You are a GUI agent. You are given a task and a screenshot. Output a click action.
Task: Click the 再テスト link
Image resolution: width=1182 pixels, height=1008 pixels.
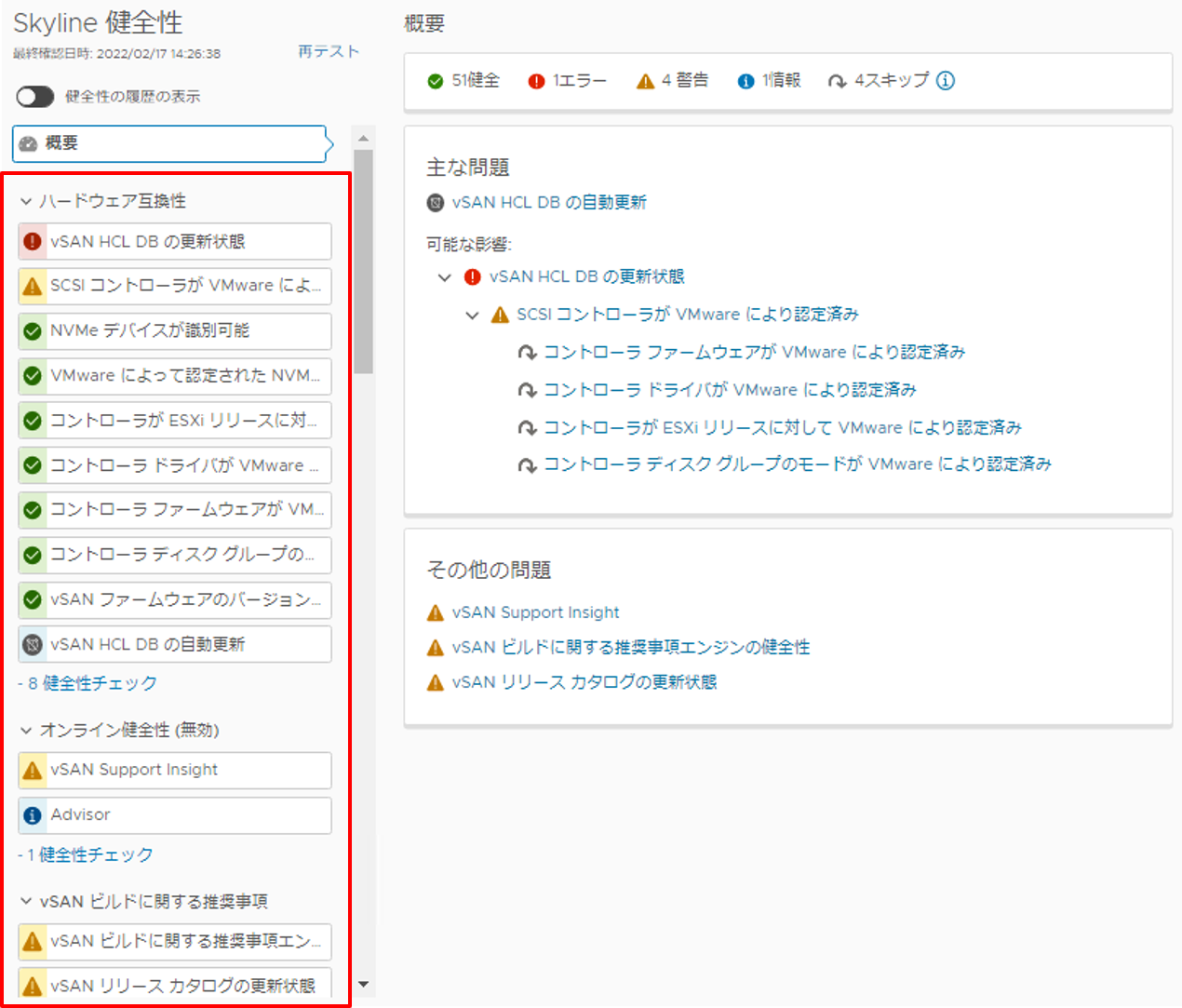coord(329,52)
